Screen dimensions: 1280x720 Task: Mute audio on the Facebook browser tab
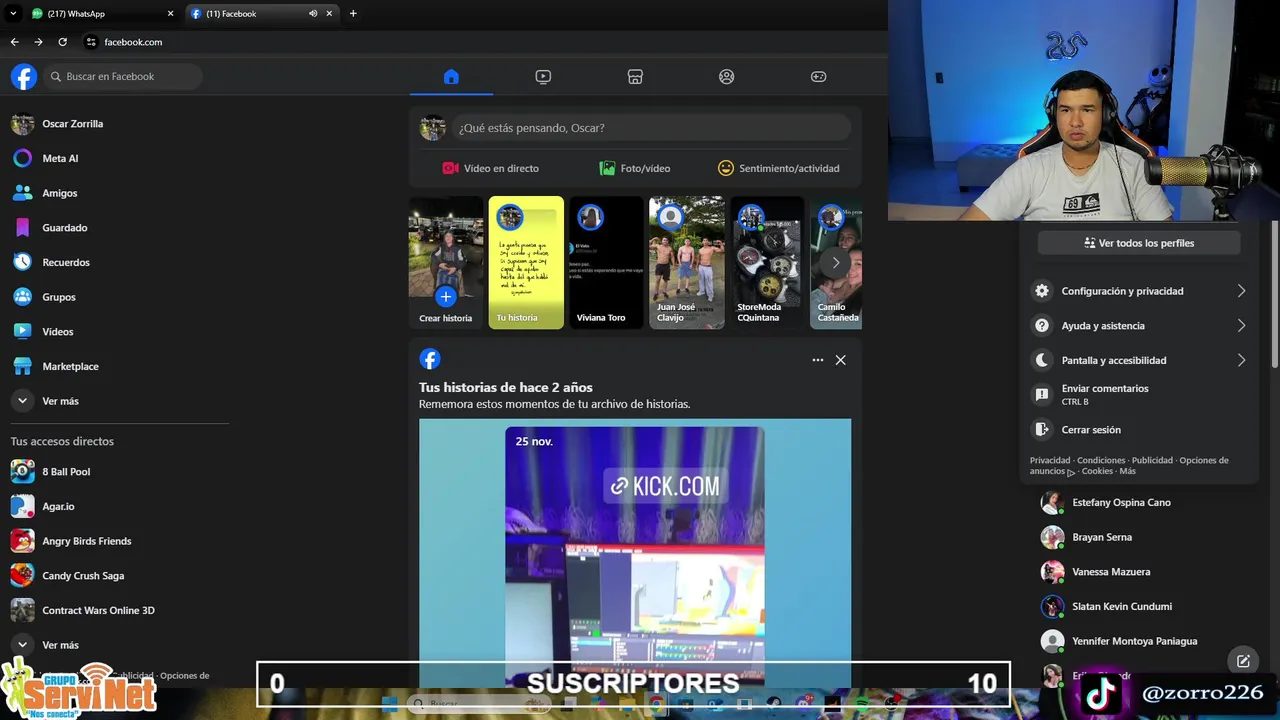[313, 14]
